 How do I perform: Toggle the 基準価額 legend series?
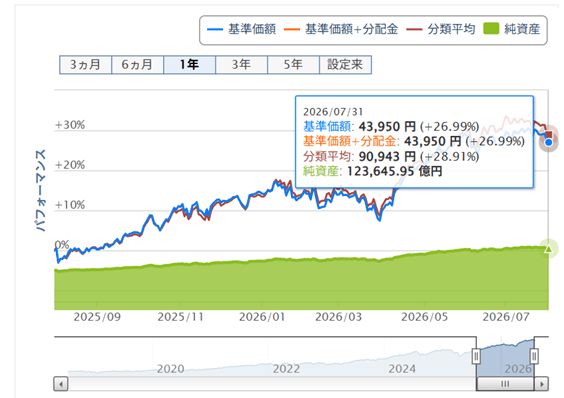click(x=241, y=29)
